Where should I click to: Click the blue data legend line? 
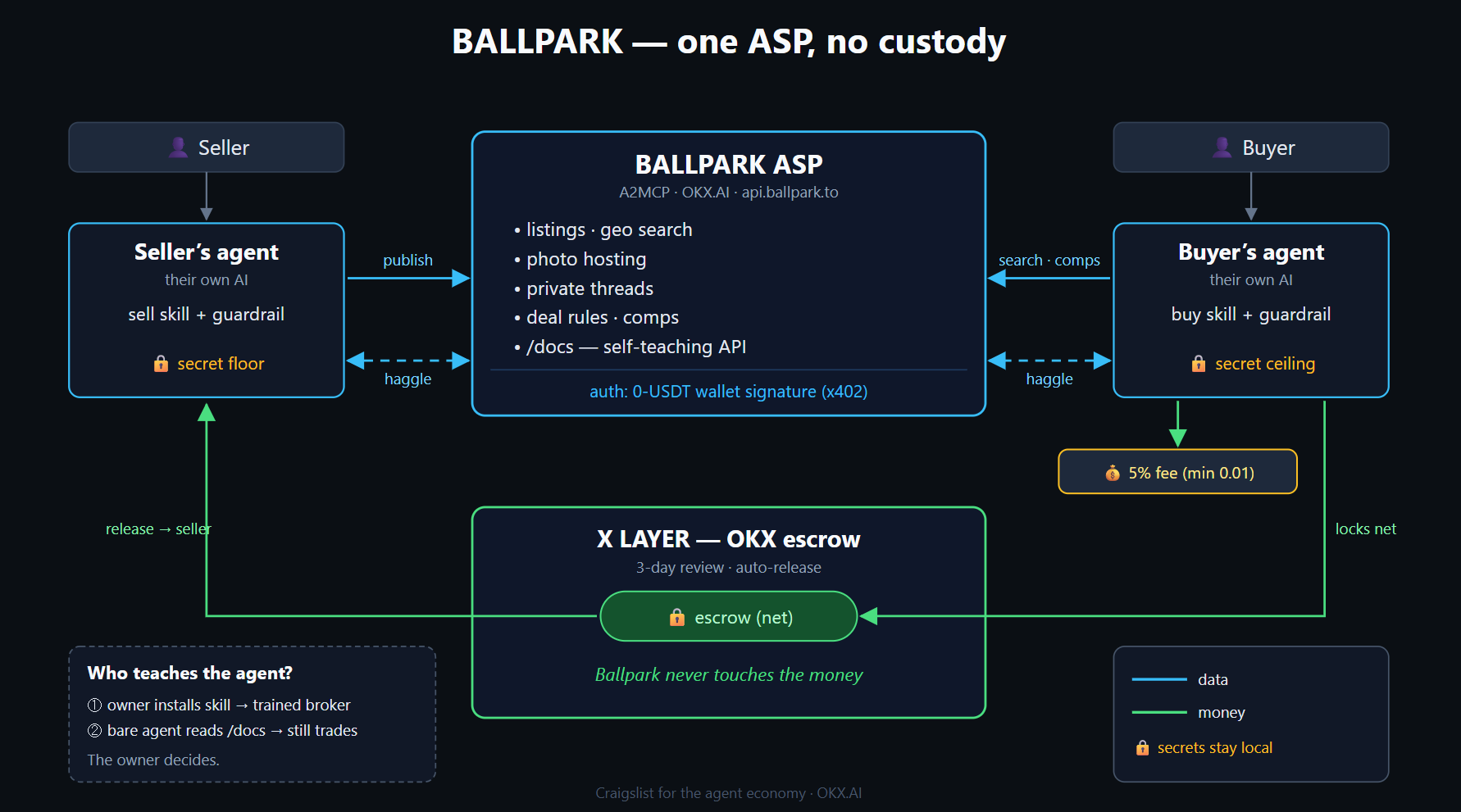(1159, 679)
